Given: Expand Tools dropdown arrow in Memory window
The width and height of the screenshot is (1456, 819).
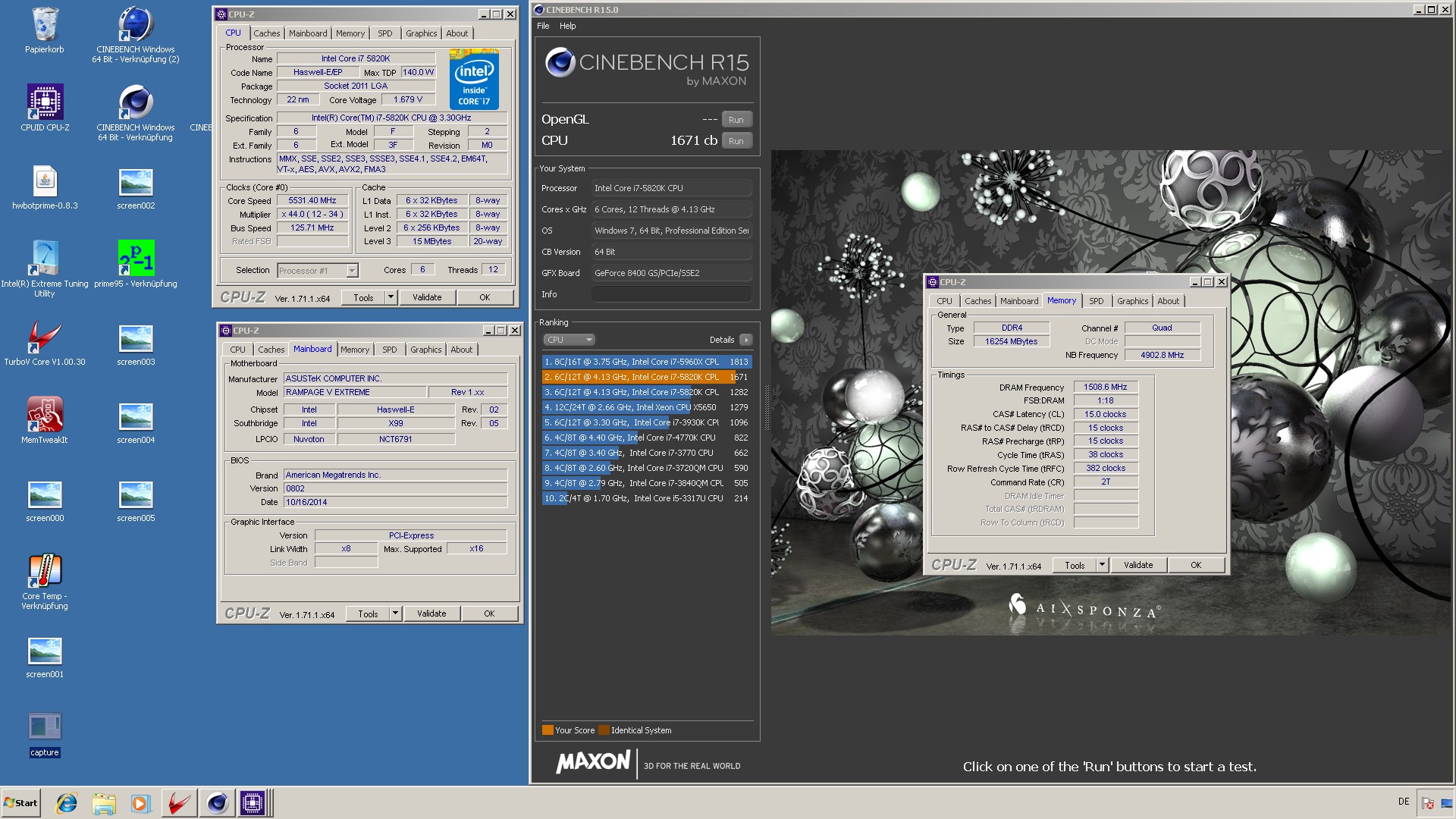Looking at the screenshot, I should 1102,565.
